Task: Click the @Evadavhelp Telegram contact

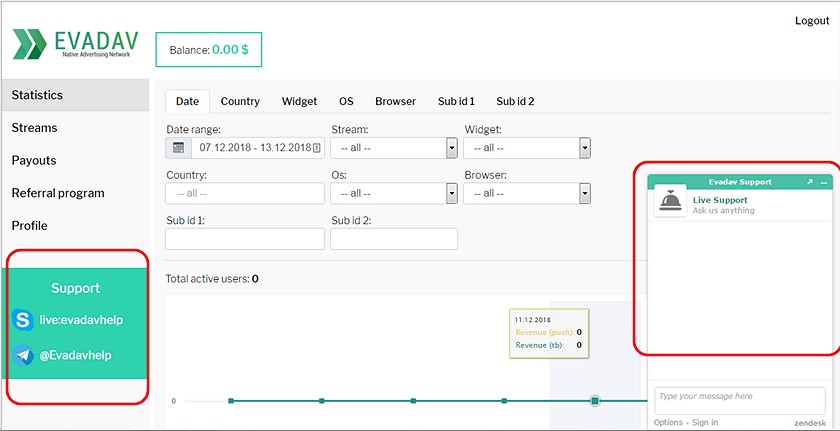Action: click(x=76, y=355)
